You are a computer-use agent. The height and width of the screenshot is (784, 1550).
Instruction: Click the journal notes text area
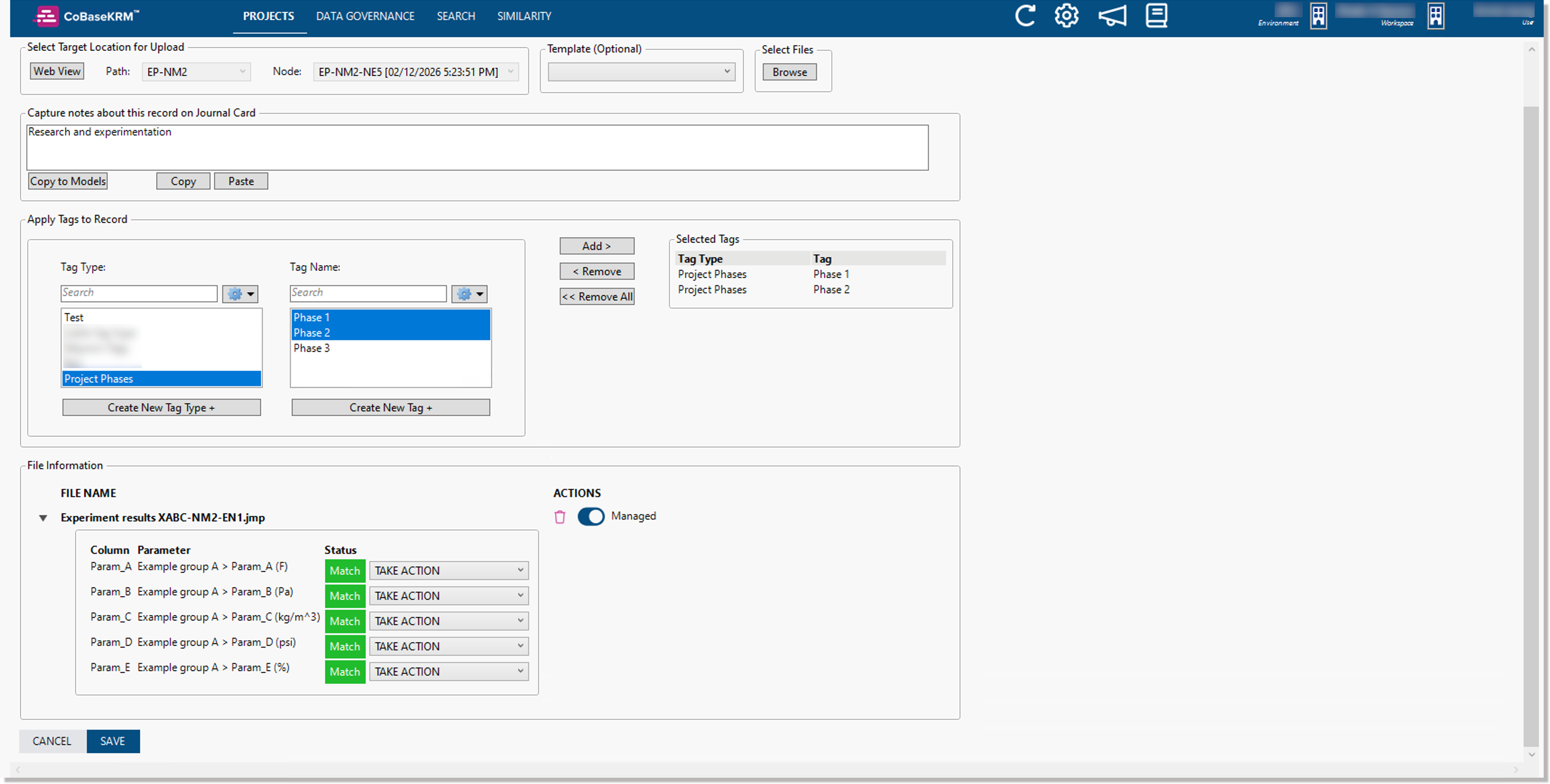click(x=477, y=148)
